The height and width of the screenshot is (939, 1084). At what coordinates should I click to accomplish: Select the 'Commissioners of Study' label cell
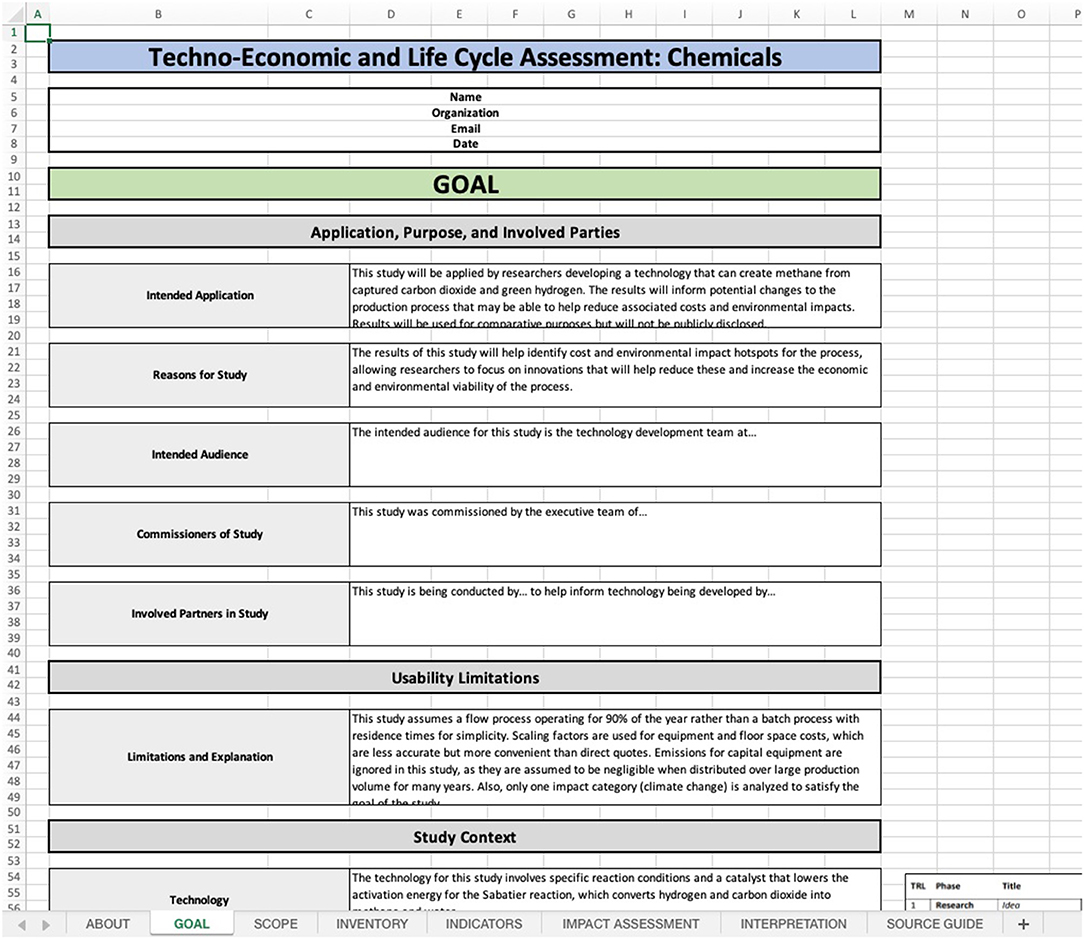(200, 534)
